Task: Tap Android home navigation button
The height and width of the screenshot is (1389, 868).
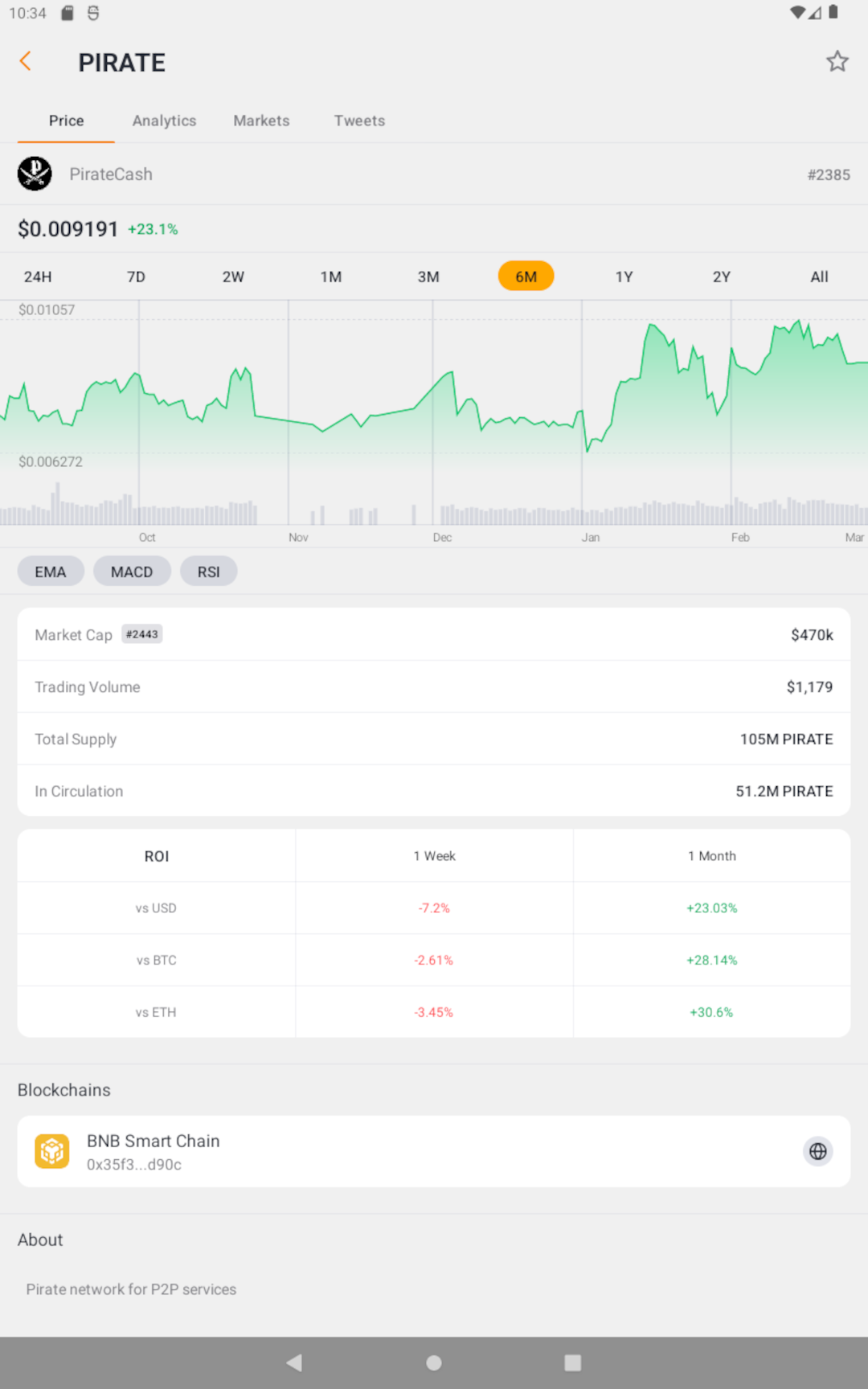Action: click(x=434, y=1362)
